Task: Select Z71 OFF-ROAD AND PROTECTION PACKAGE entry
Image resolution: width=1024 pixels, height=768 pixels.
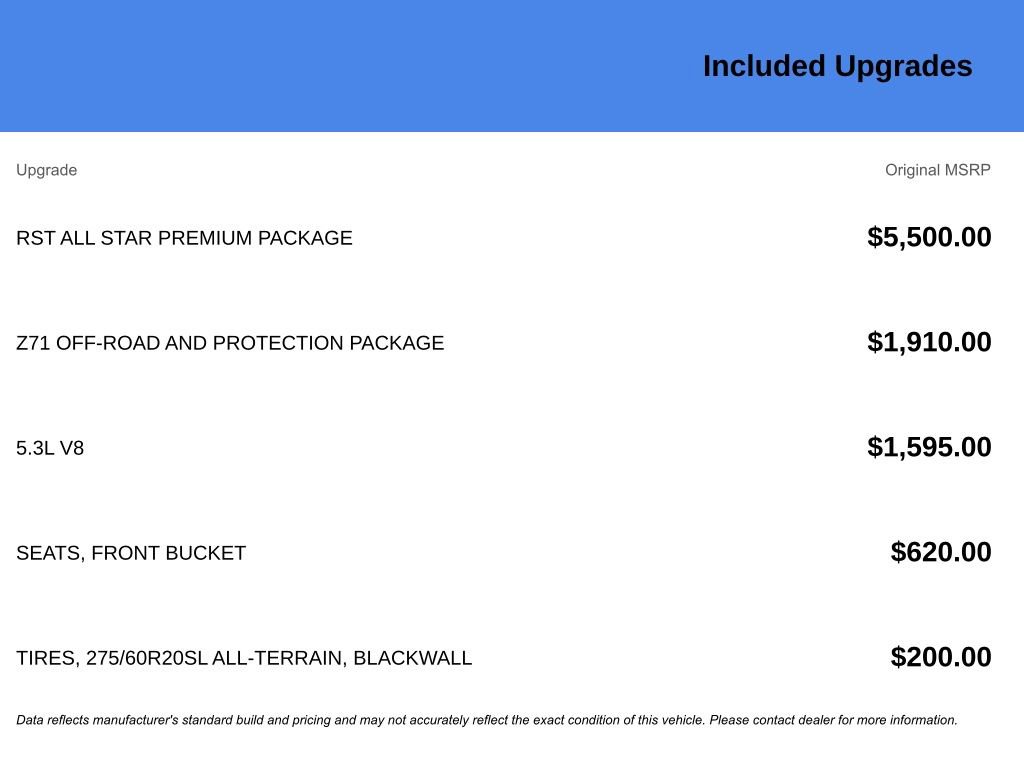Action: point(230,343)
